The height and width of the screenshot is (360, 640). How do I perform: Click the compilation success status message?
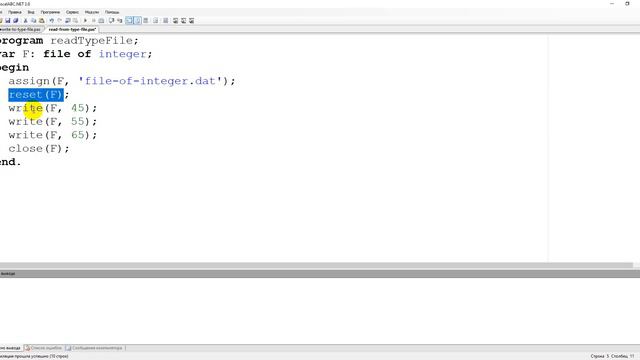34,356
